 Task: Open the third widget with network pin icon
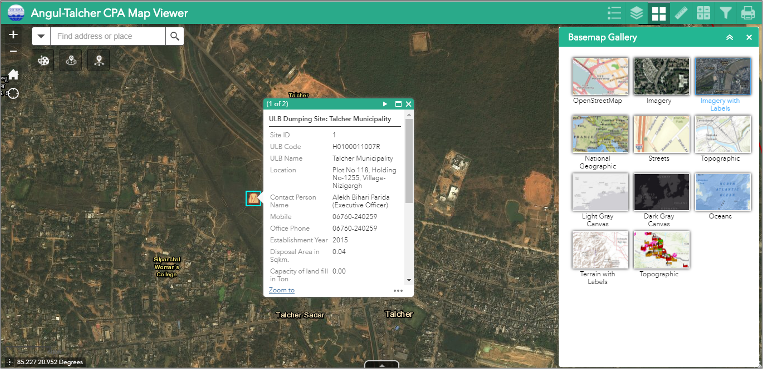(x=99, y=60)
